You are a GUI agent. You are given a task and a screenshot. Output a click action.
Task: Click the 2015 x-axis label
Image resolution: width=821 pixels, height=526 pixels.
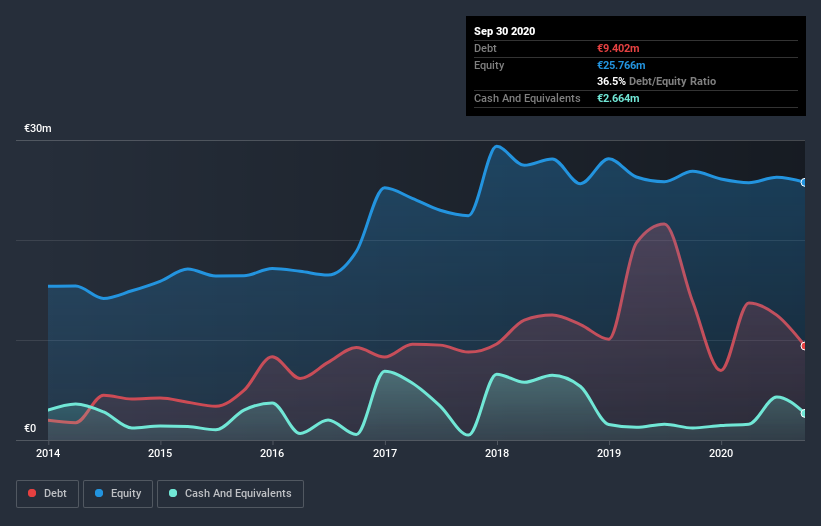(x=160, y=453)
